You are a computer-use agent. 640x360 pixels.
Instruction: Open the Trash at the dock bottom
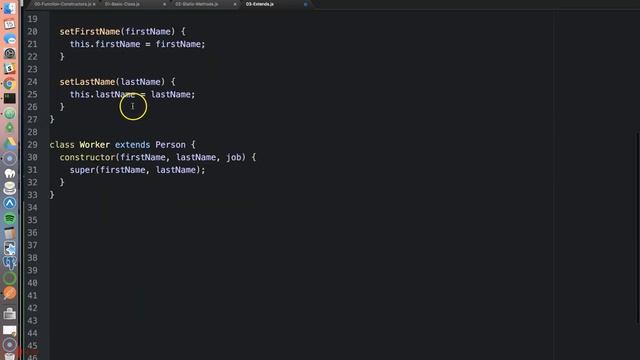9,356
